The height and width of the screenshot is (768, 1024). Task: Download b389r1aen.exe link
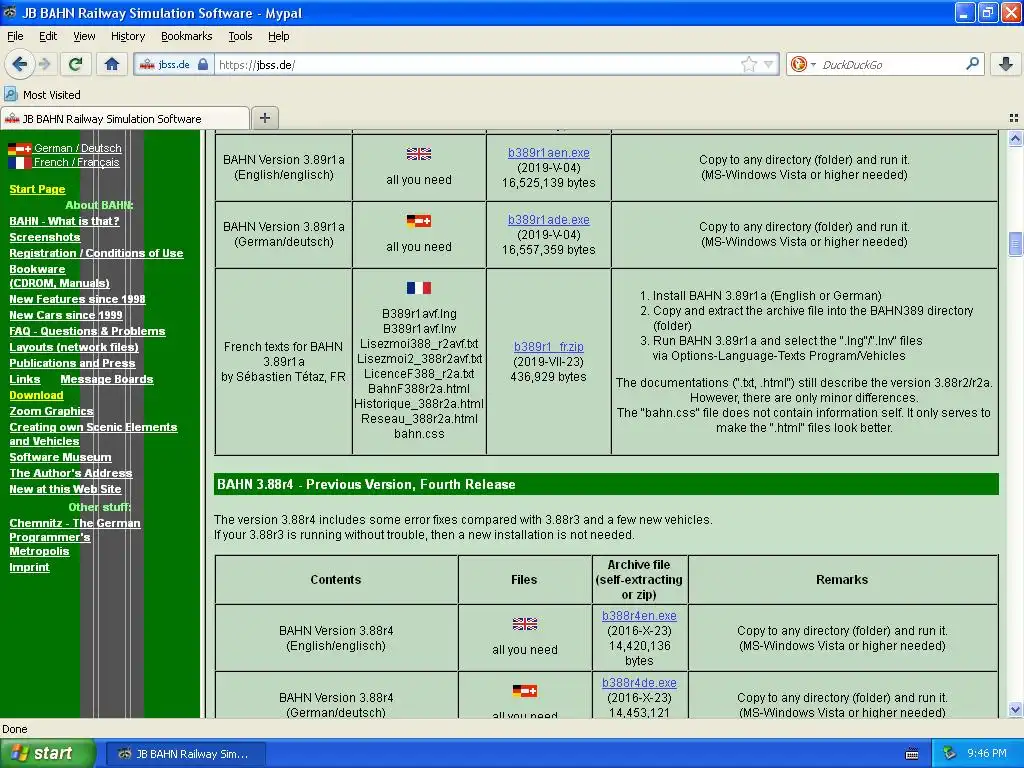click(549, 153)
